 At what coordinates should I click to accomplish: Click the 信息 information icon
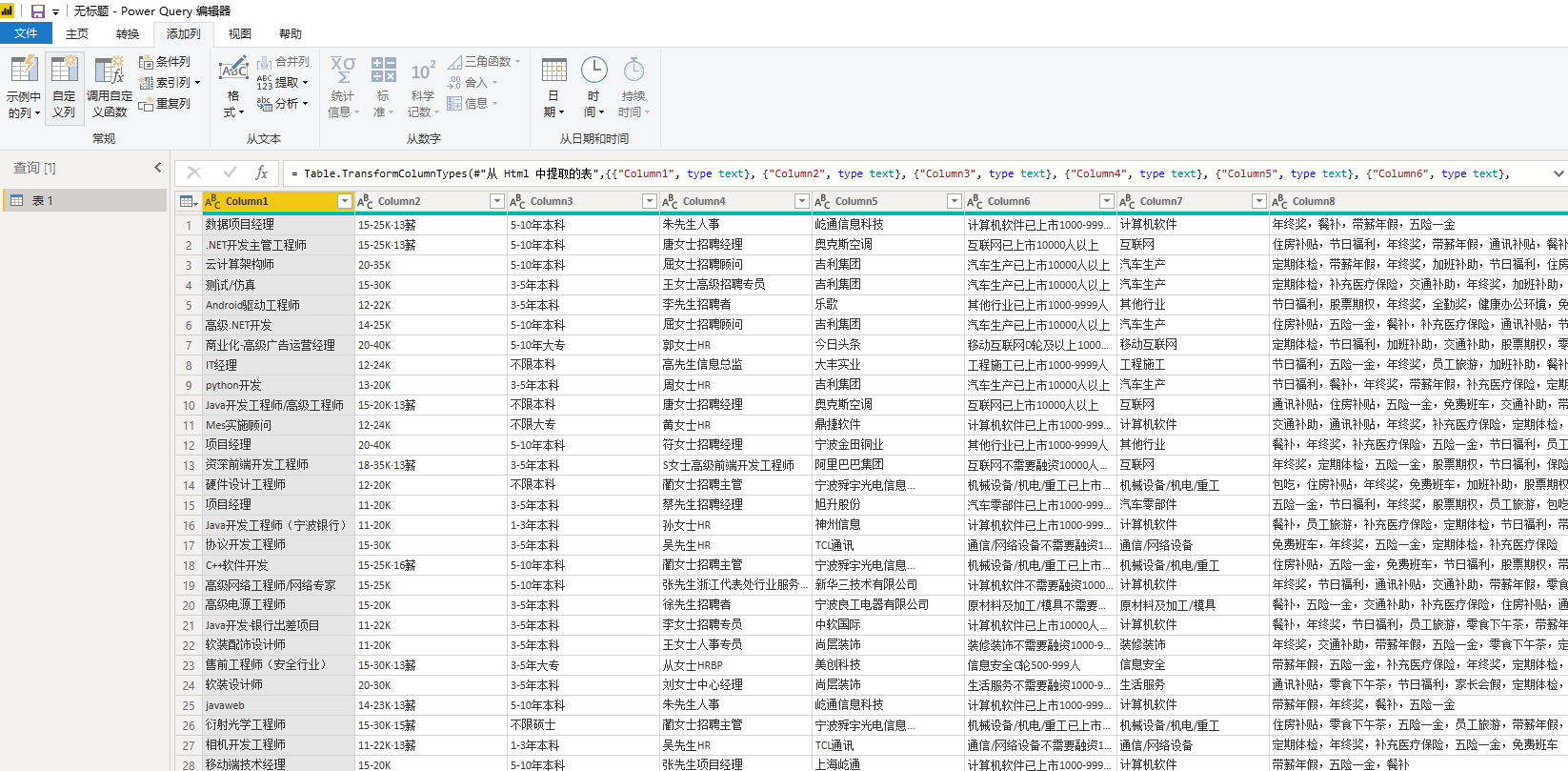tap(455, 104)
